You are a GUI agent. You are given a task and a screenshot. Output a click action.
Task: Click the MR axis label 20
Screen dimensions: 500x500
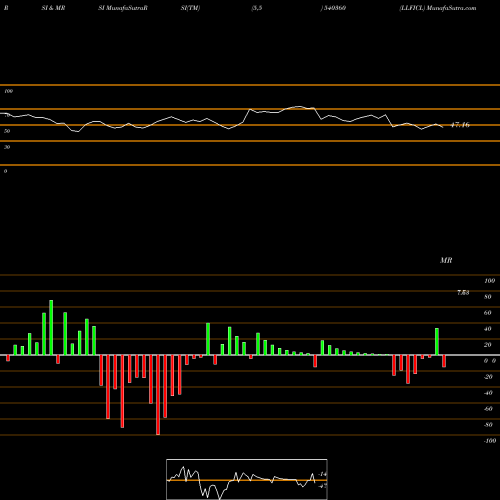488,345
